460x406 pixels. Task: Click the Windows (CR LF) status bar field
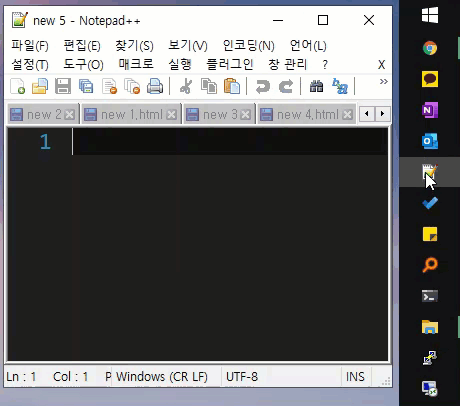click(x=162, y=377)
